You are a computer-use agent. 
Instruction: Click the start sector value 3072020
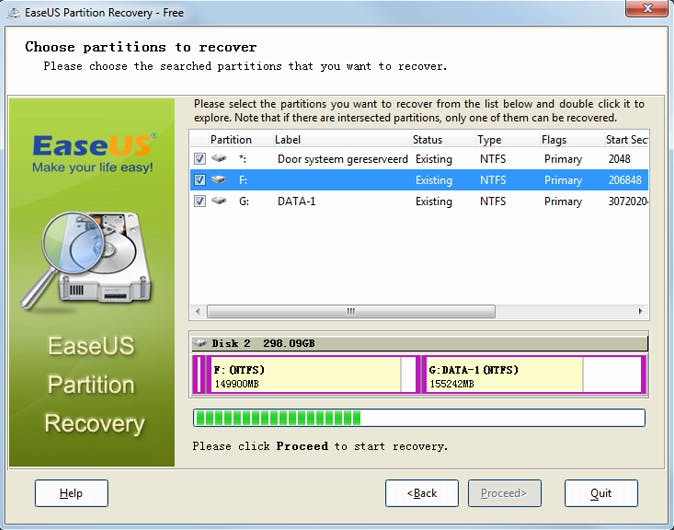tap(628, 201)
